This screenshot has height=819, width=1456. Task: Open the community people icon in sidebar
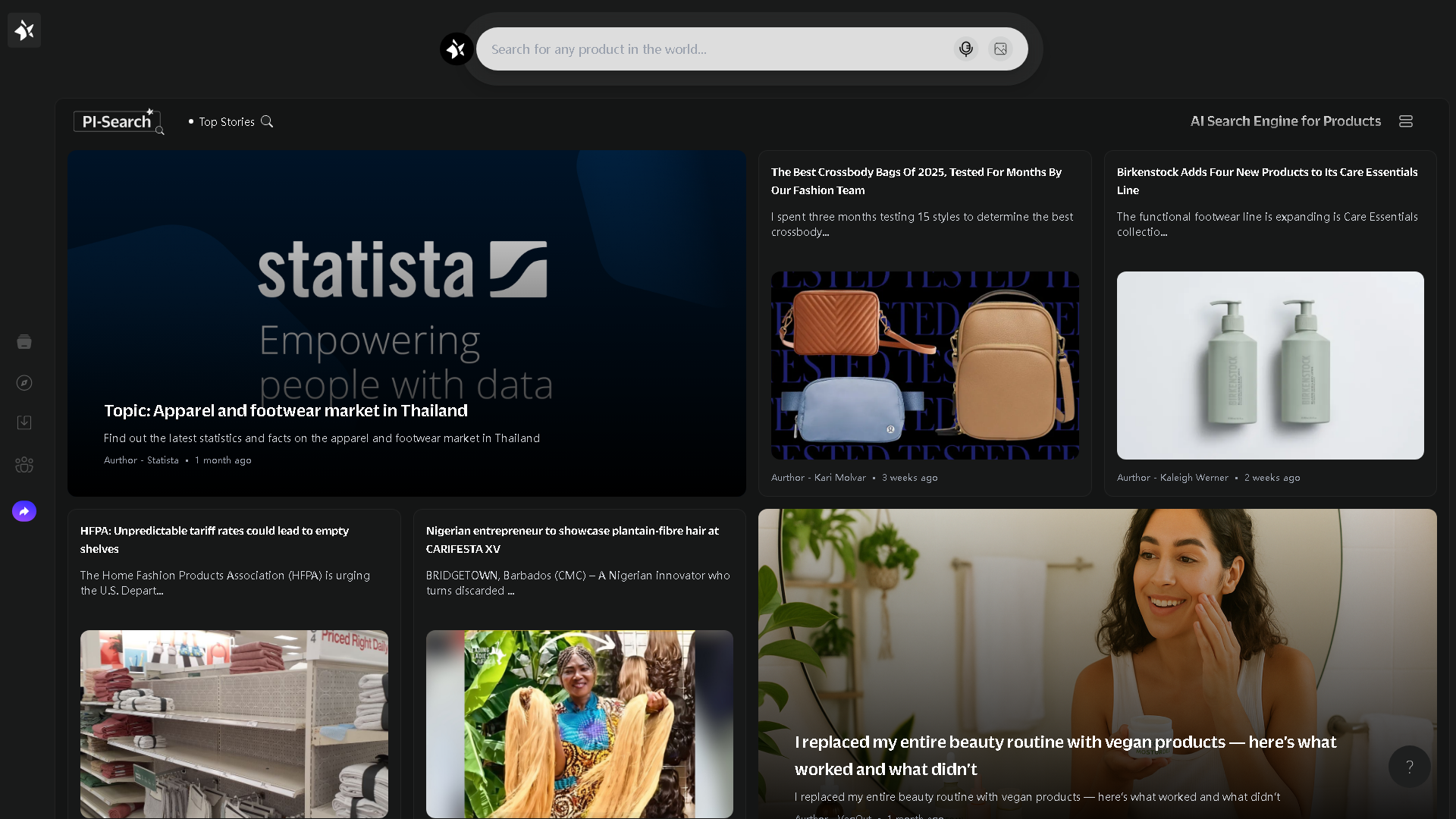pyautogui.click(x=24, y=465)
